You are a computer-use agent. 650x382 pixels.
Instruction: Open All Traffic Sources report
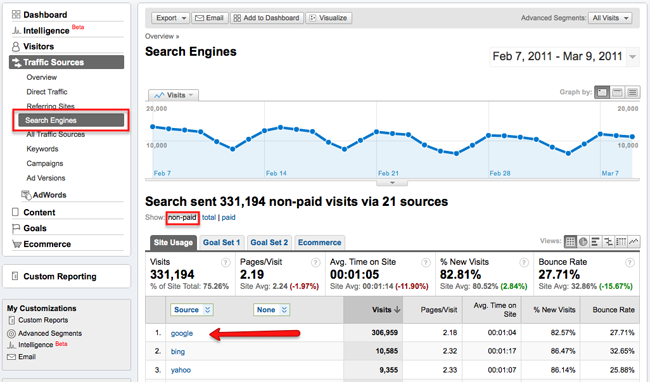pyautogui.click(x=56, y=134)
